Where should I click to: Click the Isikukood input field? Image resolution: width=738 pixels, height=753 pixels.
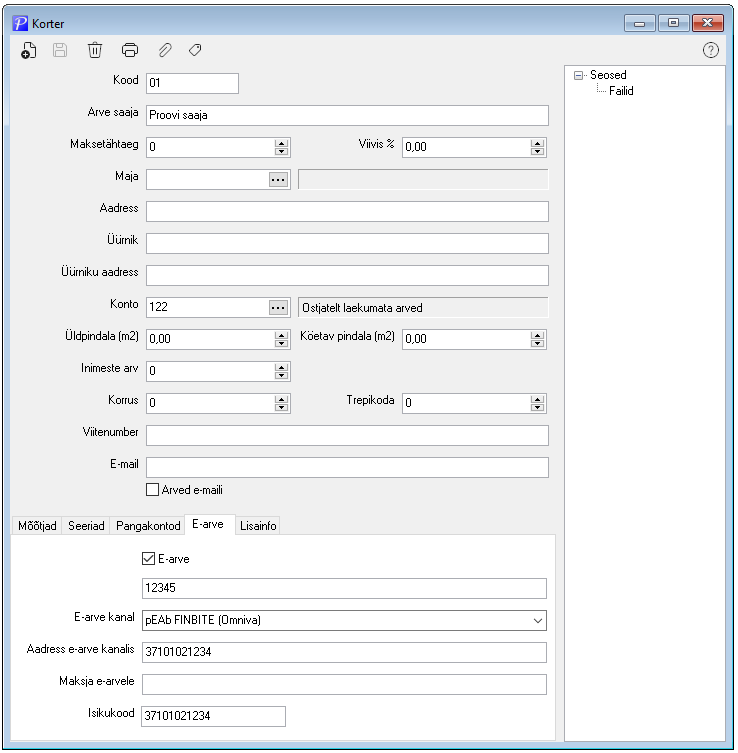click(213, 717)
